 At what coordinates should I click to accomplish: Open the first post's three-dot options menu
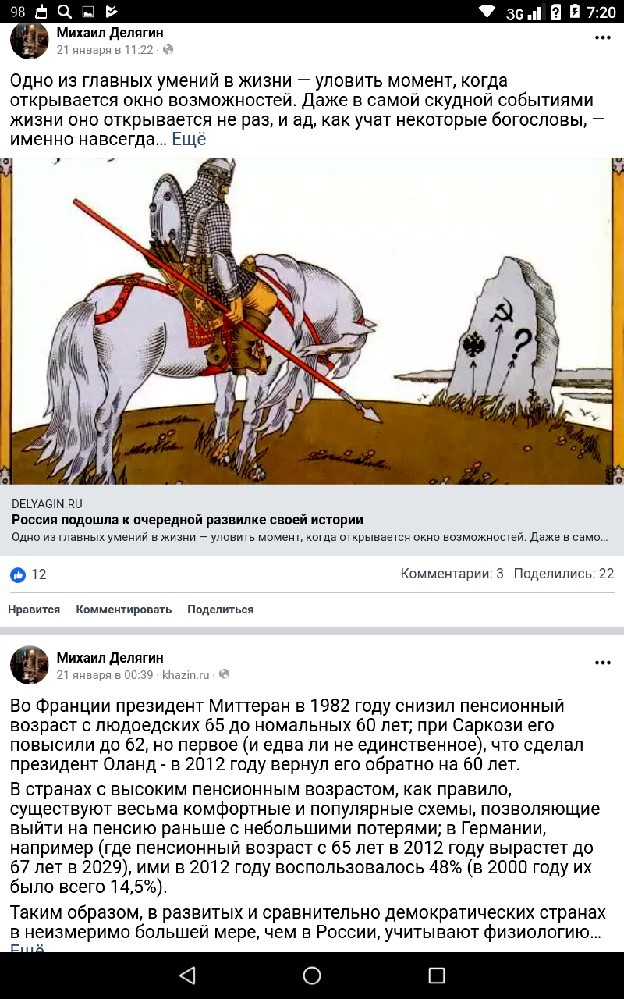pyautogui.click(x=602, y=38)
